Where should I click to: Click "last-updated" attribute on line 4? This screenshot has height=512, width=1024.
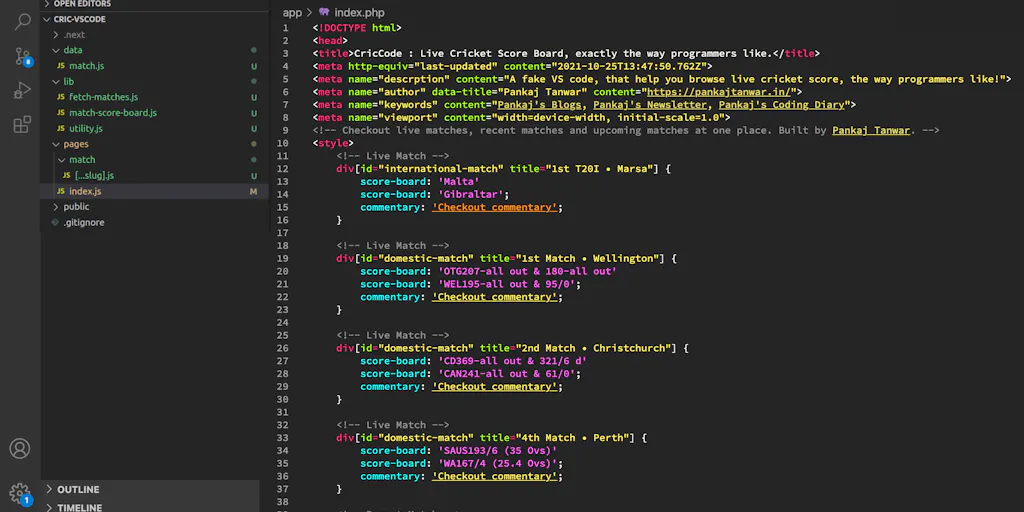click(x=455, y=67)
